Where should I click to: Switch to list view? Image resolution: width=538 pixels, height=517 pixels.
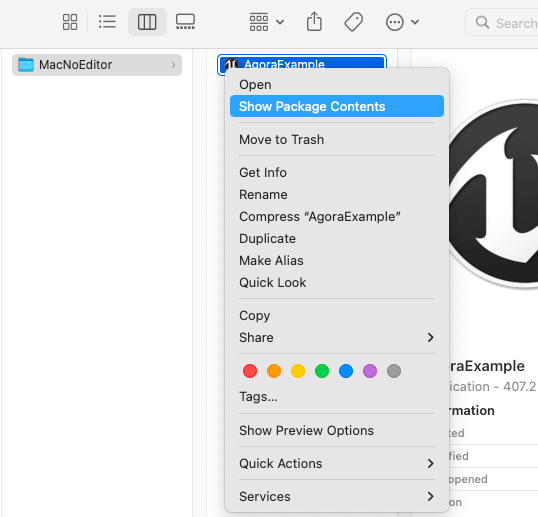[107, 22]
